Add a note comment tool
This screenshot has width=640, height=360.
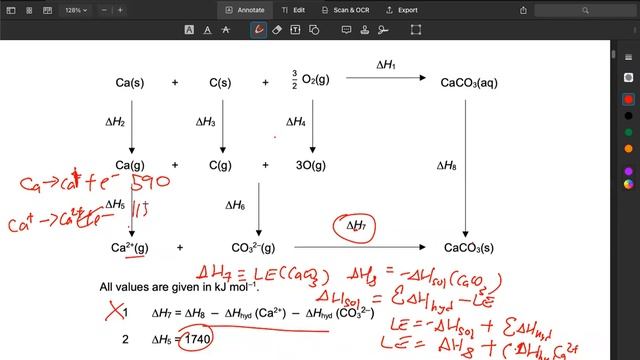[346, 30]
